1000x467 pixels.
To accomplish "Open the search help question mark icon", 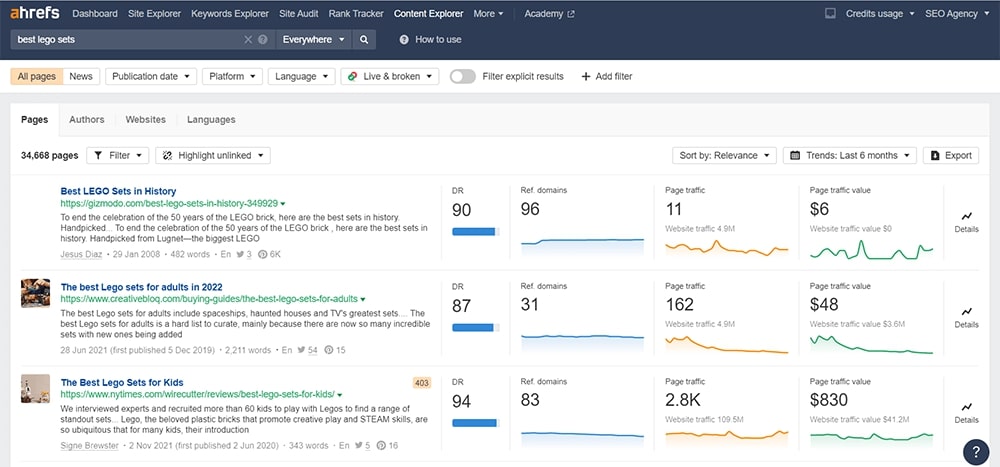I will pyautogui.click(x=263, y=40).
